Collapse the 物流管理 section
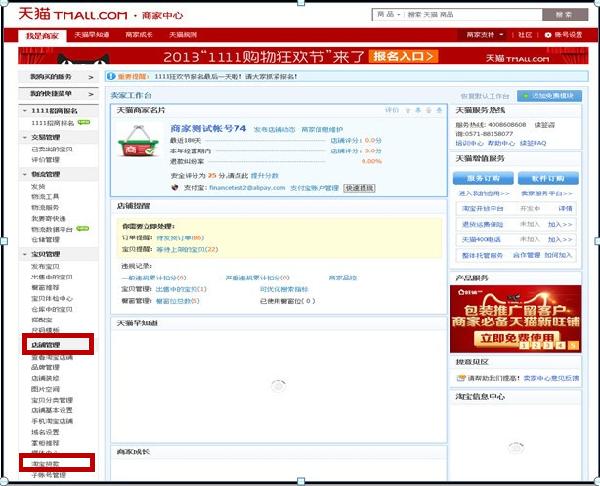This screenshot has width=600, height=486. tap(24, 174)
